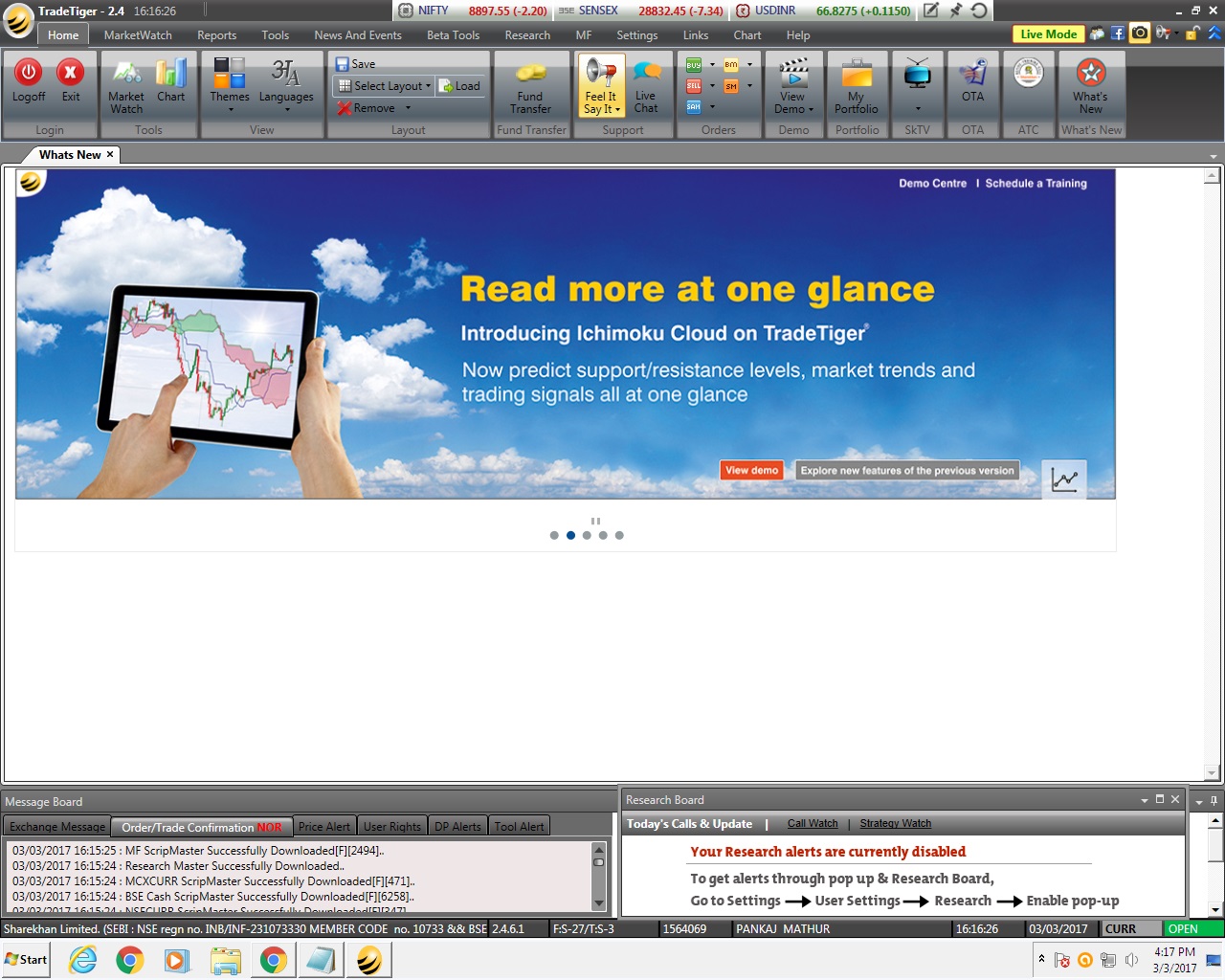Screen dimensions: 1225x980
Task: Toggle the Live Mode indicator
Action: [1048, 34]
